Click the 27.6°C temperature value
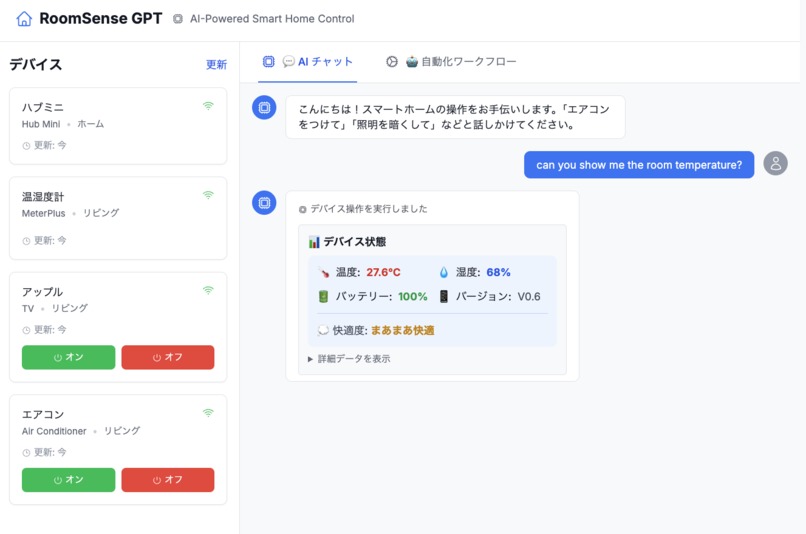806x534 pixels. 383,272
